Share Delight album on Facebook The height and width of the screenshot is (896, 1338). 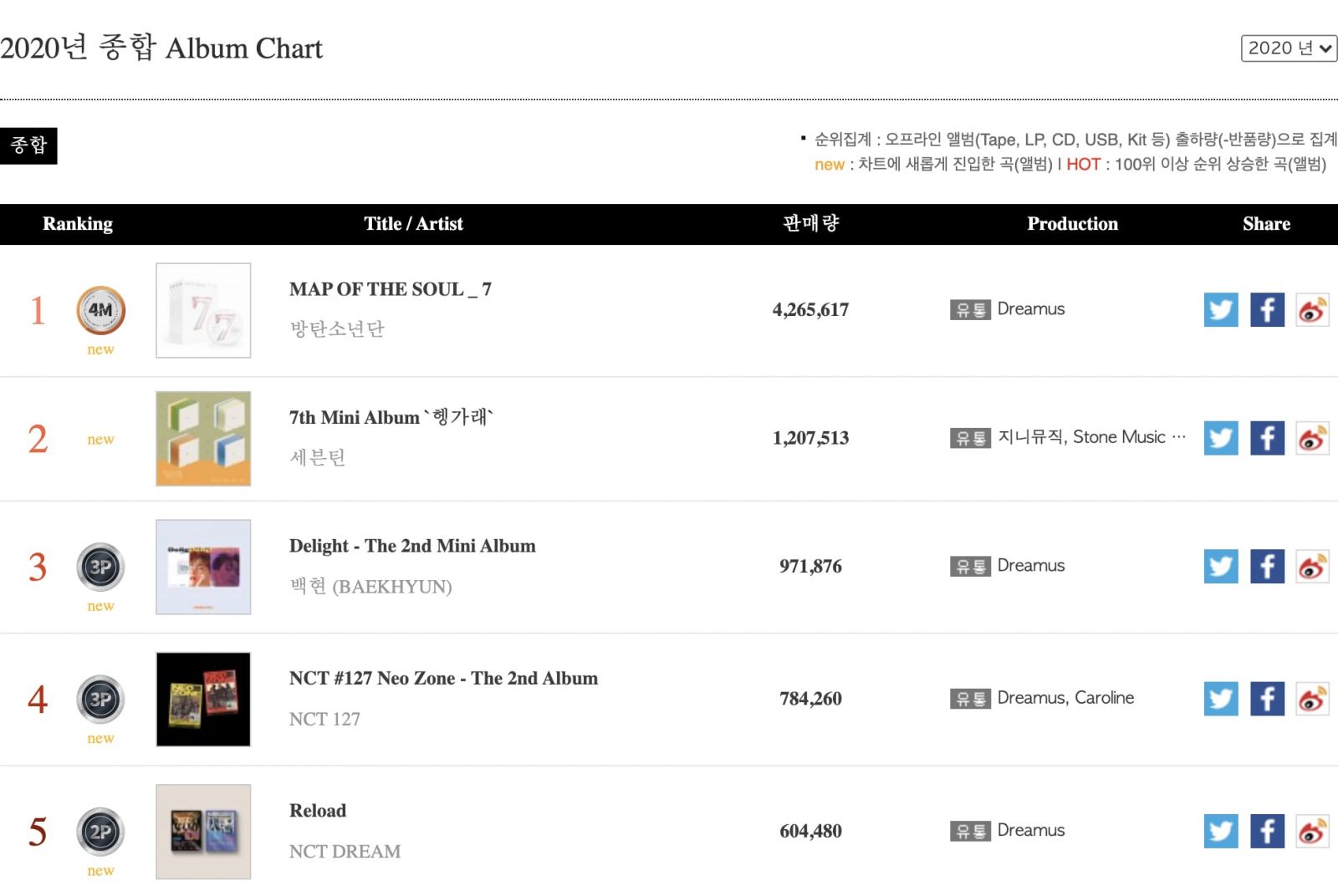pyautogui.click(x=1267, y=567)
